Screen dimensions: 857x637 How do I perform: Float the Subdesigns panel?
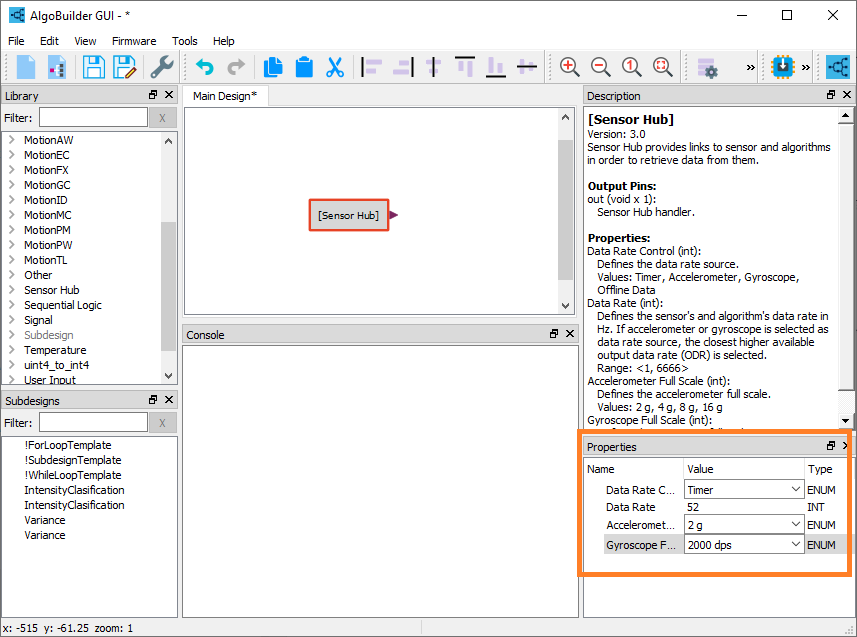pyautogui.click(x=153, y=400)
